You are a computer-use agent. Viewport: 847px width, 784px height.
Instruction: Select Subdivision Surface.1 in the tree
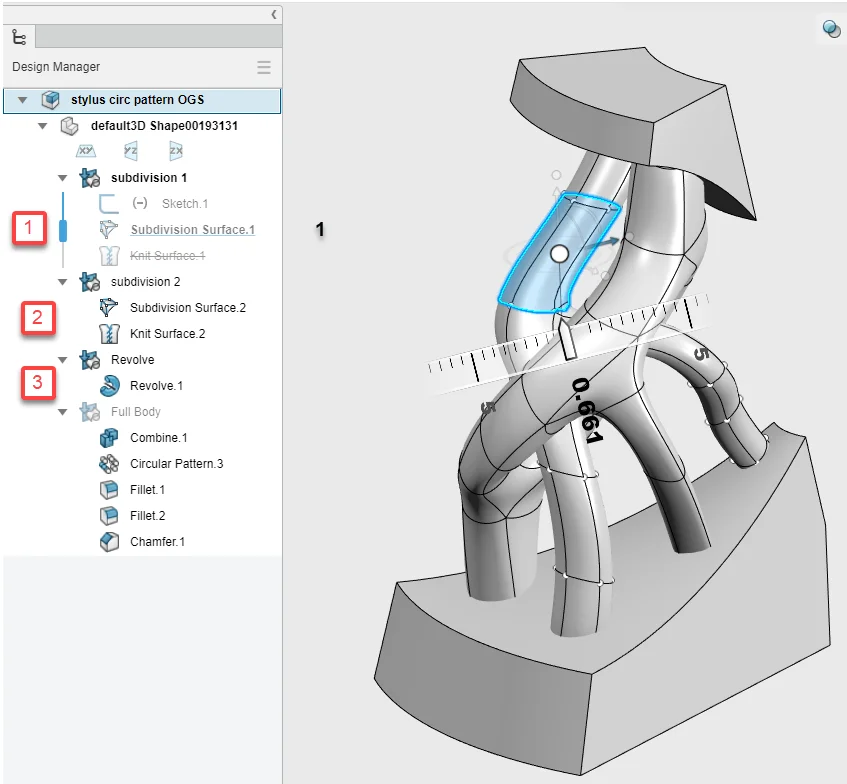point(192,230)
